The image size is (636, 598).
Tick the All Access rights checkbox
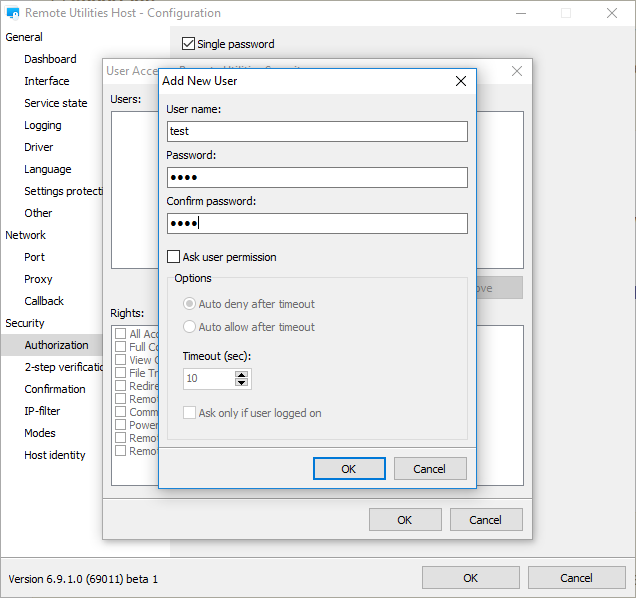(120, 333)
